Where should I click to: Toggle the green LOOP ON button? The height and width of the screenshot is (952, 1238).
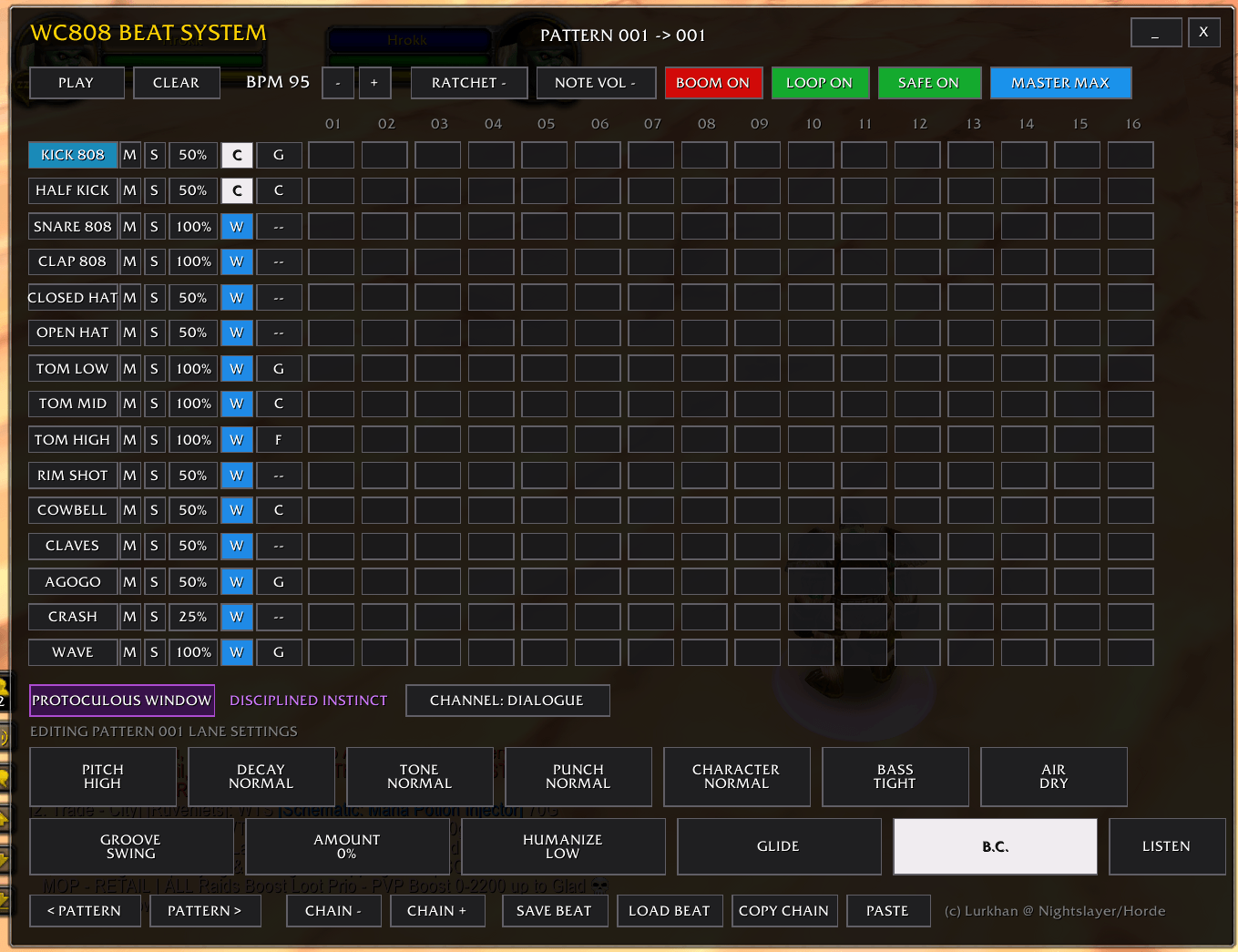coord(820,83)
